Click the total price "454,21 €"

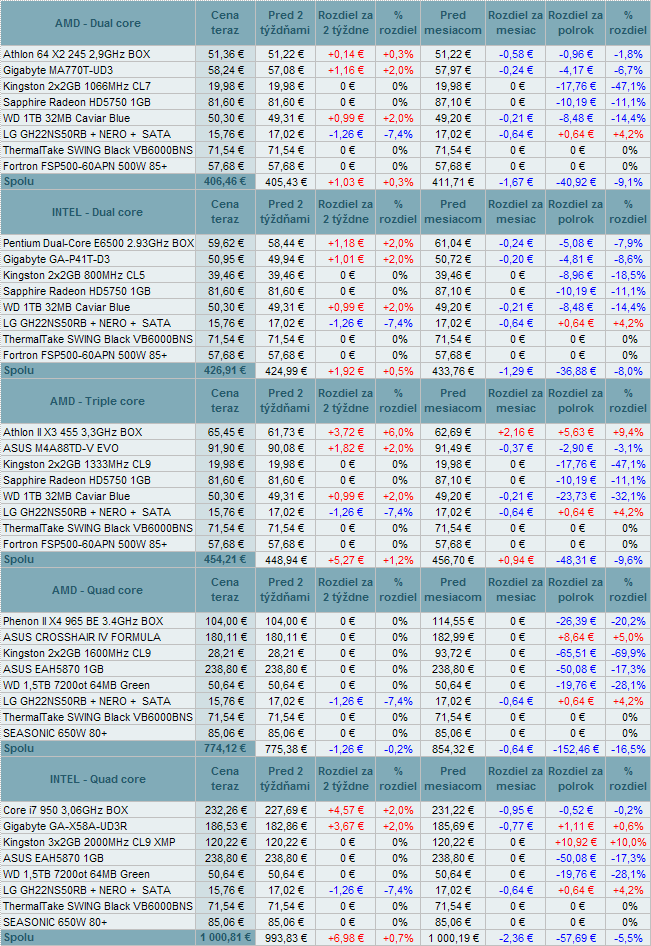224,559
